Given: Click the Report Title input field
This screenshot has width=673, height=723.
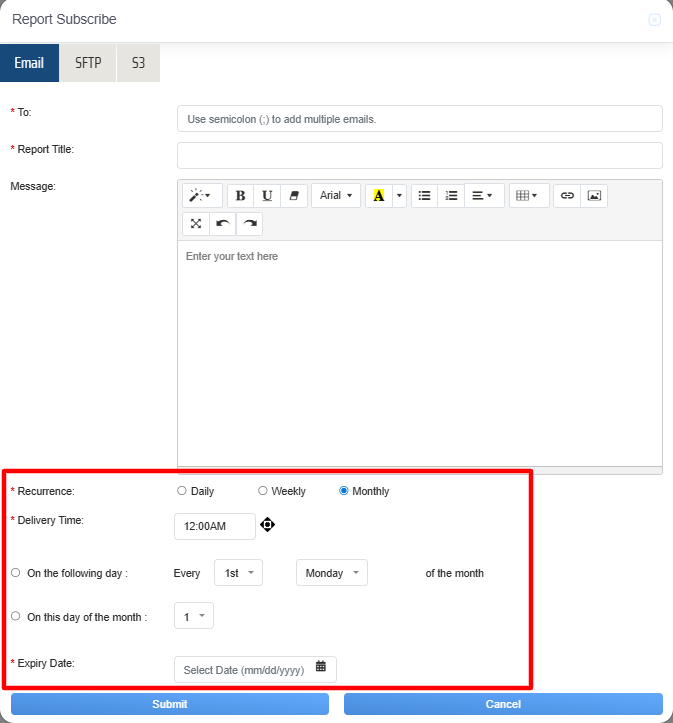Looking at the screenshot, I should [x=419, y=155].
